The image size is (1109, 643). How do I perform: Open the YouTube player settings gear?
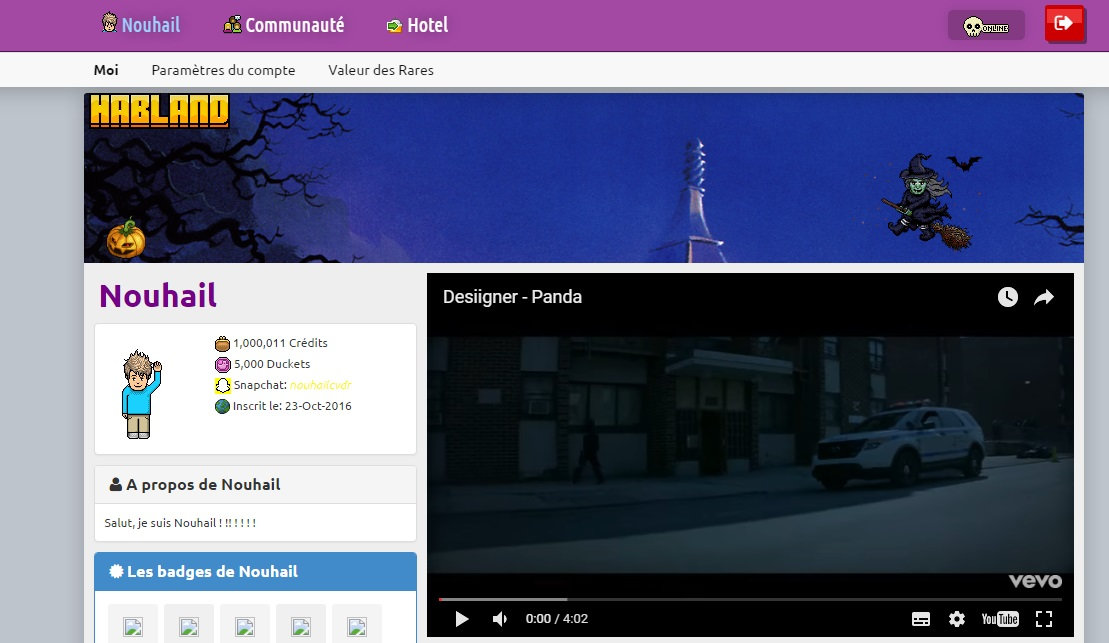point(957,619)
